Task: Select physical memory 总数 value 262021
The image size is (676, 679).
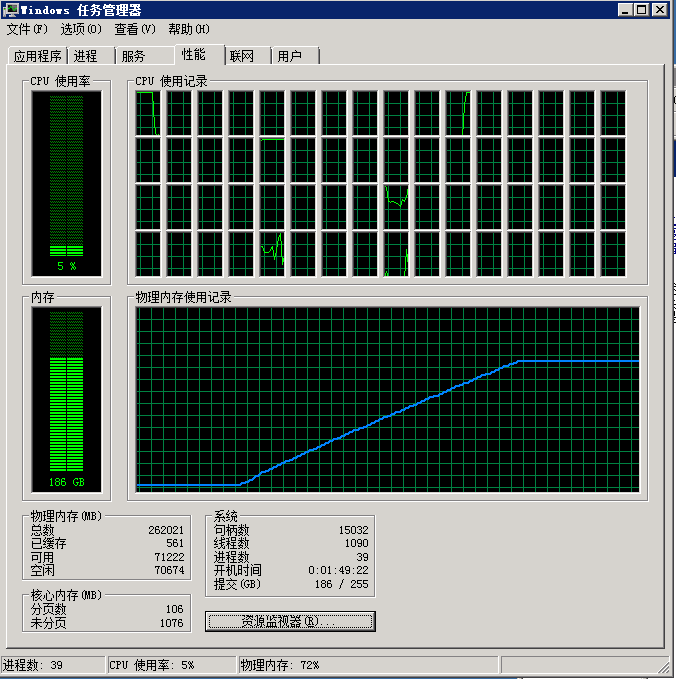Action: click(x=166, y=530)
